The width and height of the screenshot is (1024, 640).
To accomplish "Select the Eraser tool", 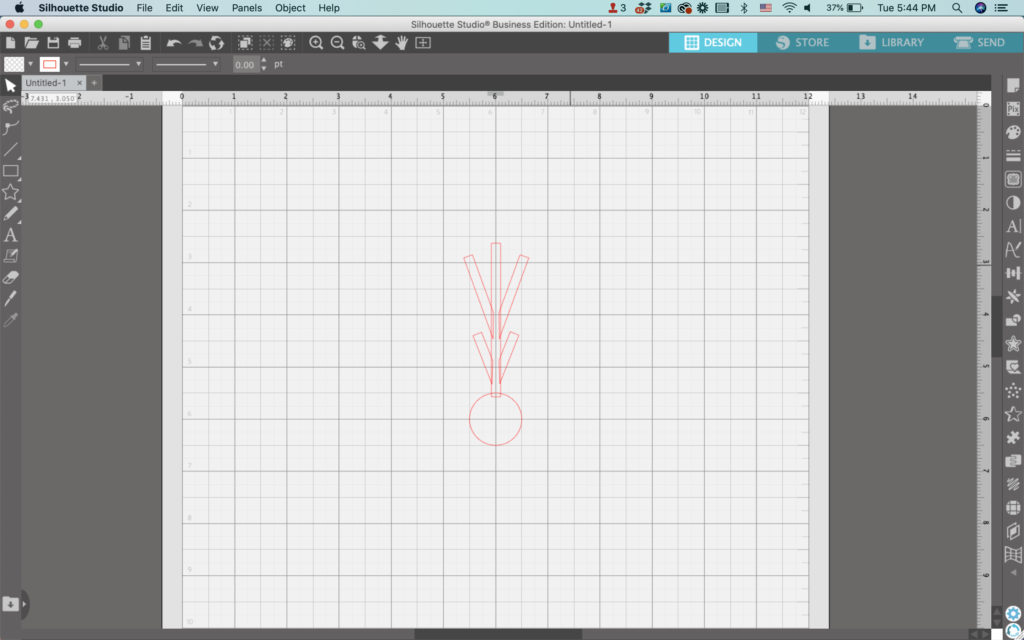I will point(10,278).
